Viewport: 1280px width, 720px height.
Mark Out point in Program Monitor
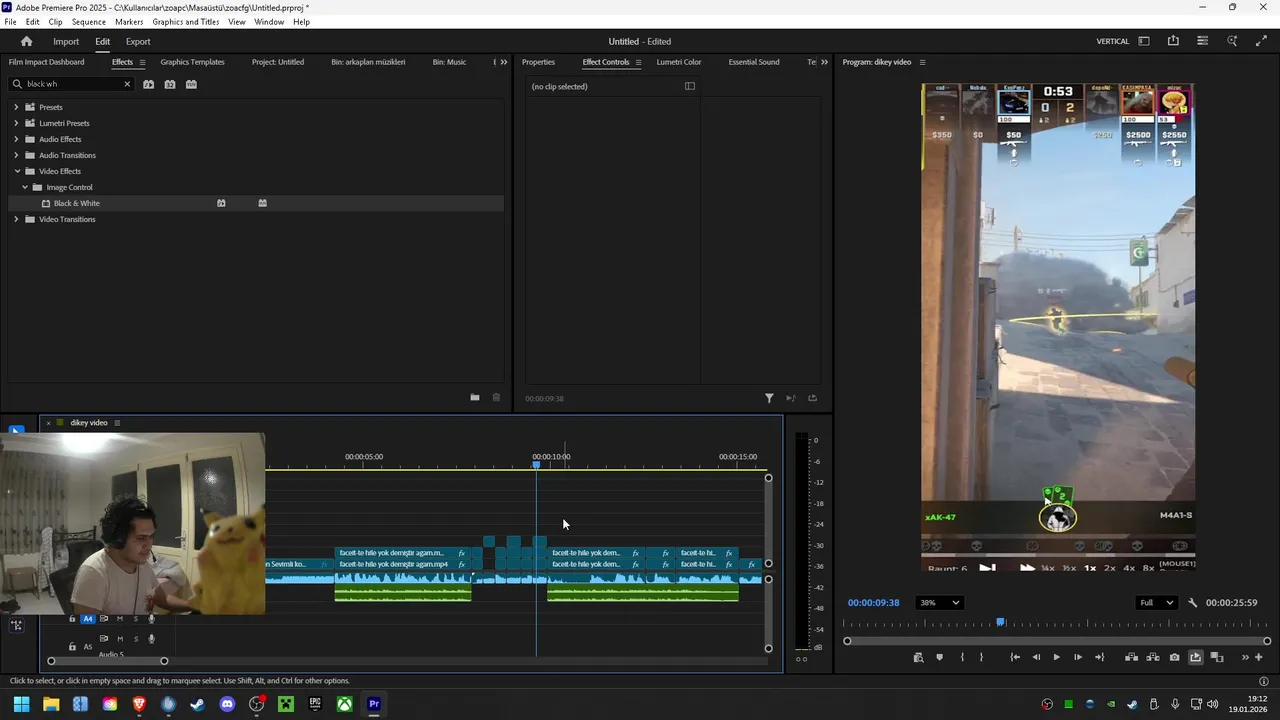981,657
